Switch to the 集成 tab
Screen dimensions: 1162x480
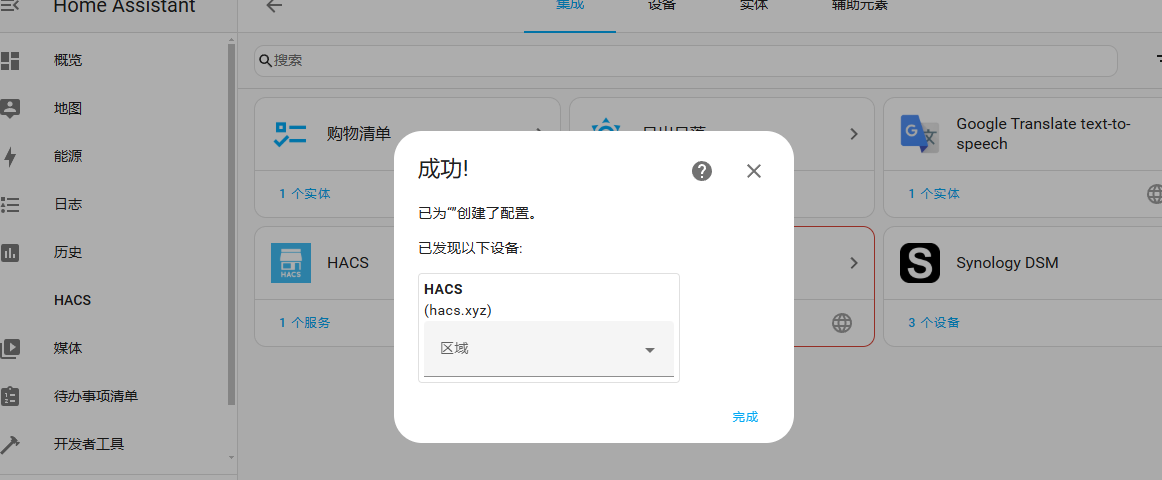click(x=570, y=6)
